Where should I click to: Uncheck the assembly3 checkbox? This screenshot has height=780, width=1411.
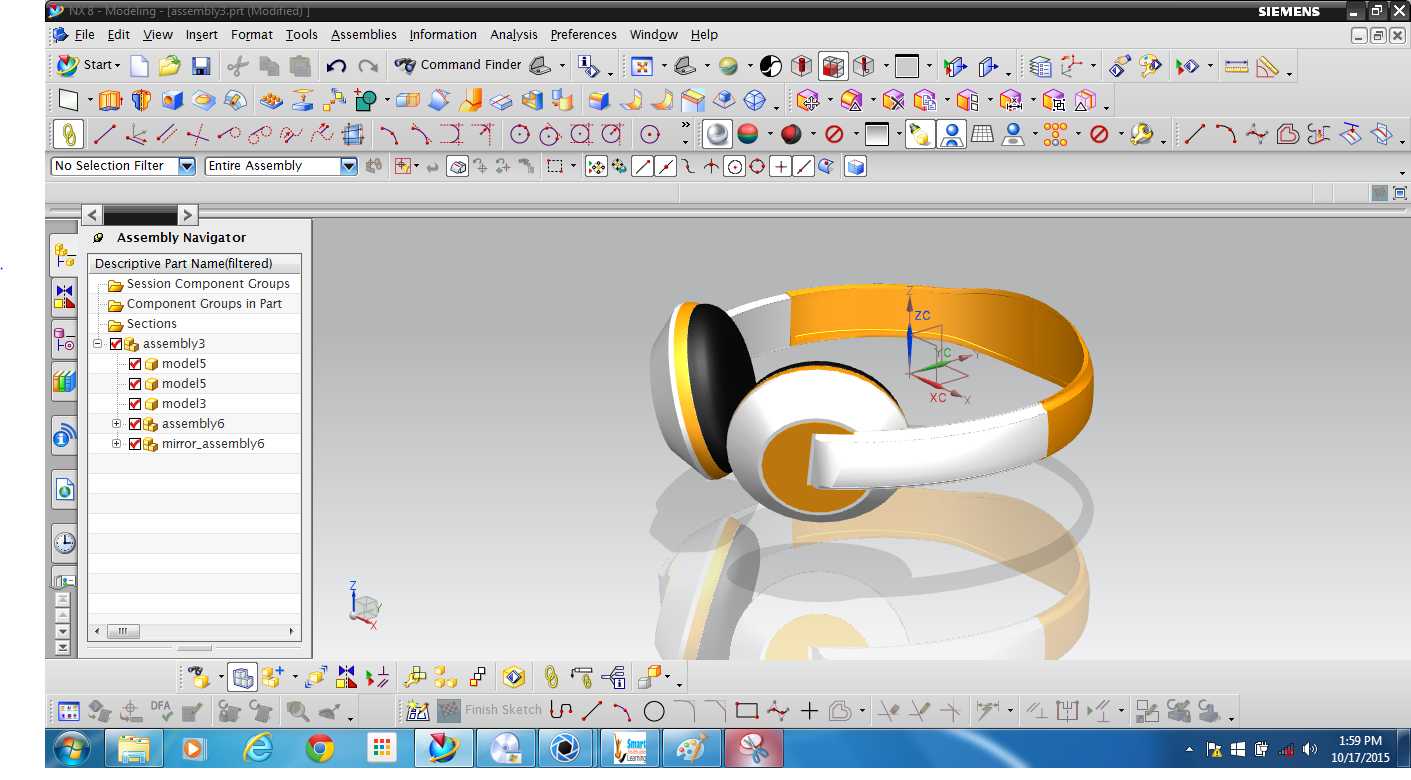[116, 344]
